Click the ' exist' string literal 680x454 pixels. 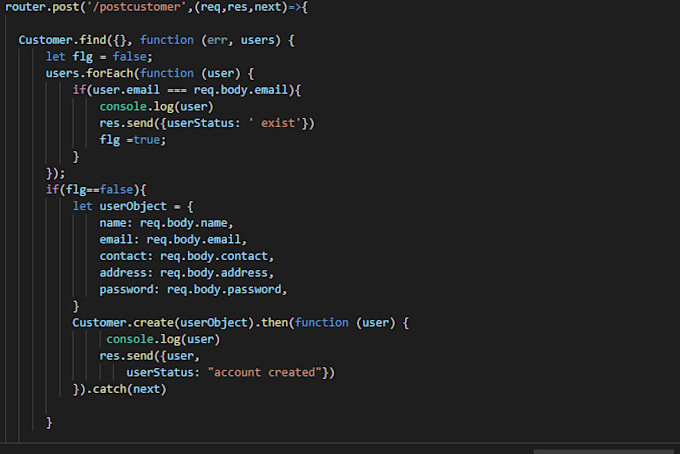click(x=275, y=123)
